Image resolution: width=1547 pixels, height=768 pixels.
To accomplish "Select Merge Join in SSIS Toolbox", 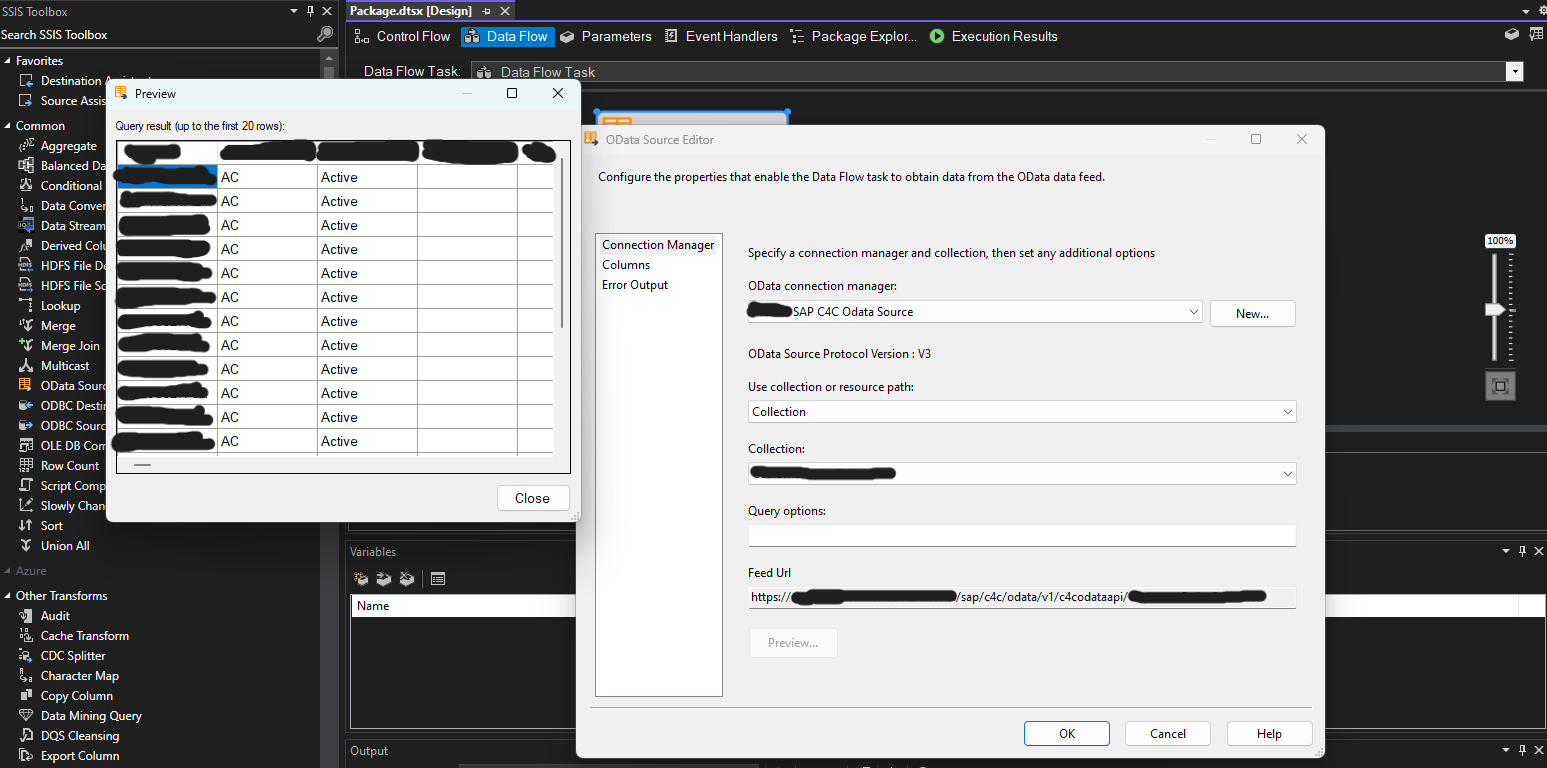I will [70, 346].
